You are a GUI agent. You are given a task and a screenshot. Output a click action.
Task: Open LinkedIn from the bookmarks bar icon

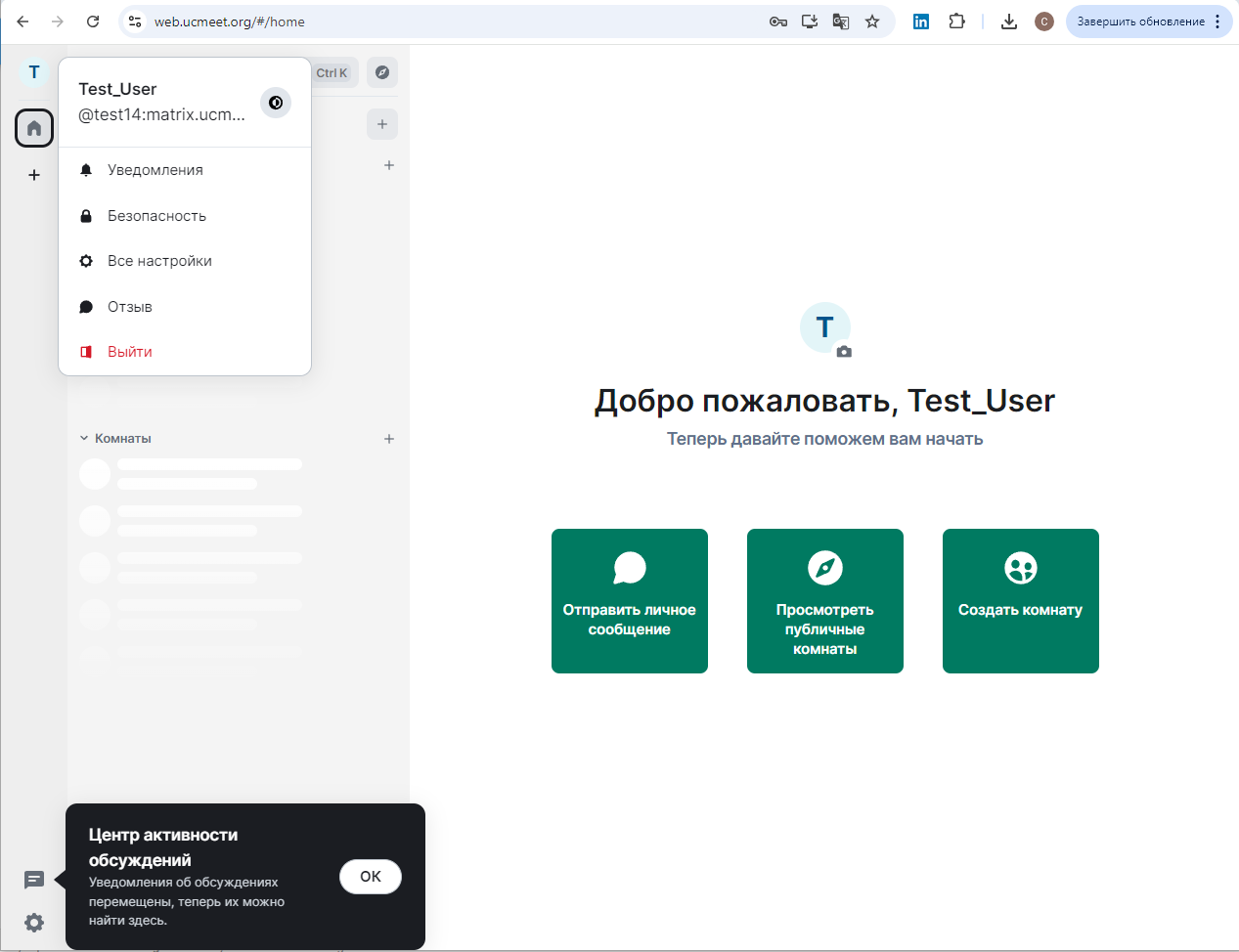pos(920,21)
